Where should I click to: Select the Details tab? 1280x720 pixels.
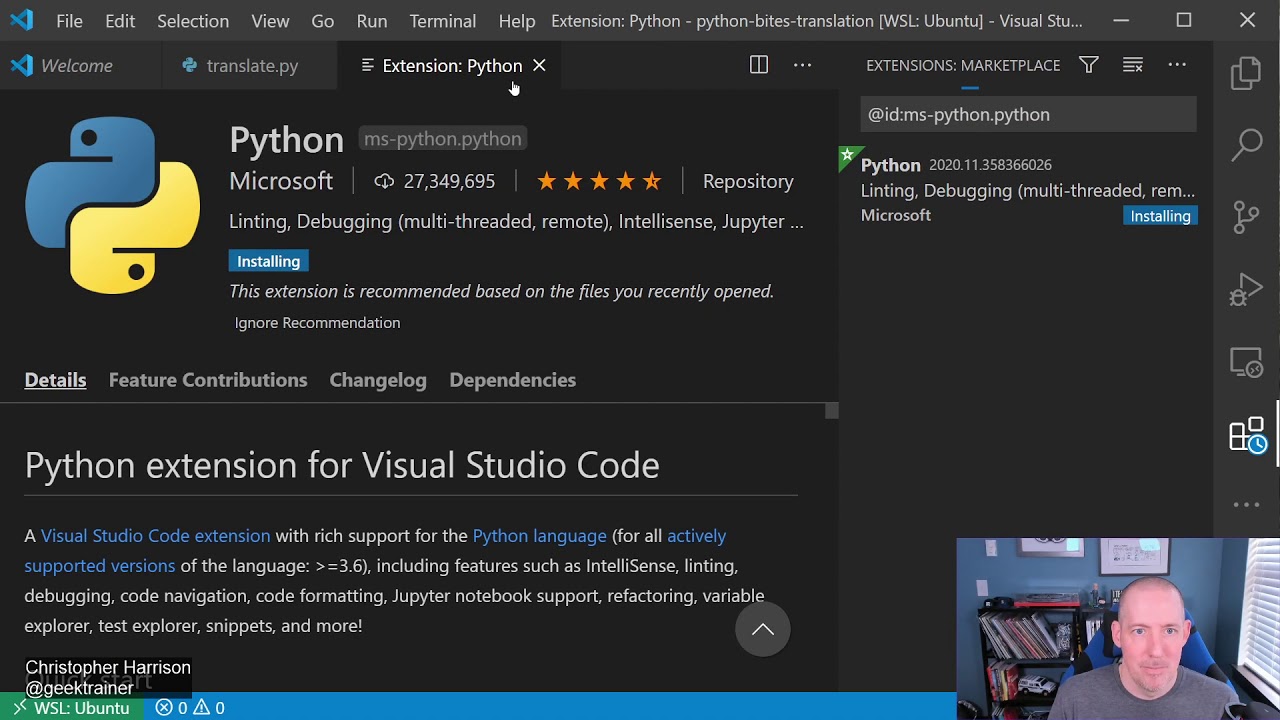55,380
